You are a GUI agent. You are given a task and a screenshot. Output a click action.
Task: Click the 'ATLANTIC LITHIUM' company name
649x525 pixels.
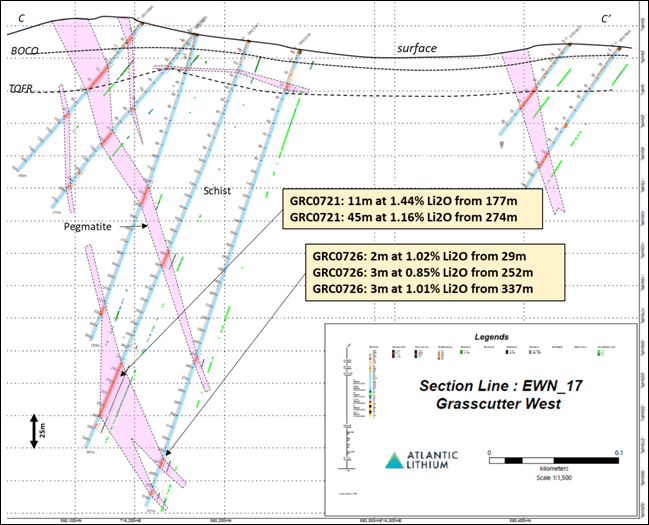click(x=432, y=460)
